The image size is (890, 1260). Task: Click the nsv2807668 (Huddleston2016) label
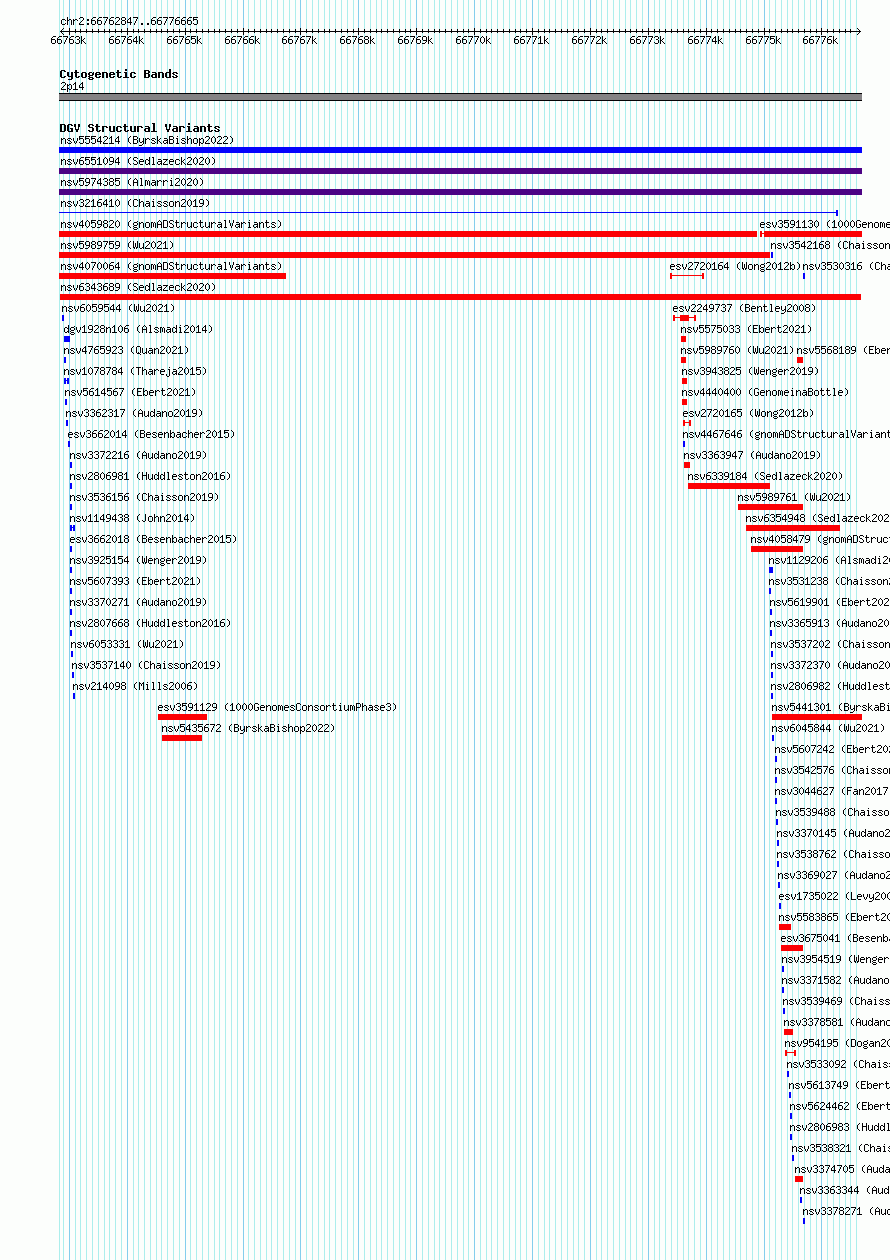(150, 623)
